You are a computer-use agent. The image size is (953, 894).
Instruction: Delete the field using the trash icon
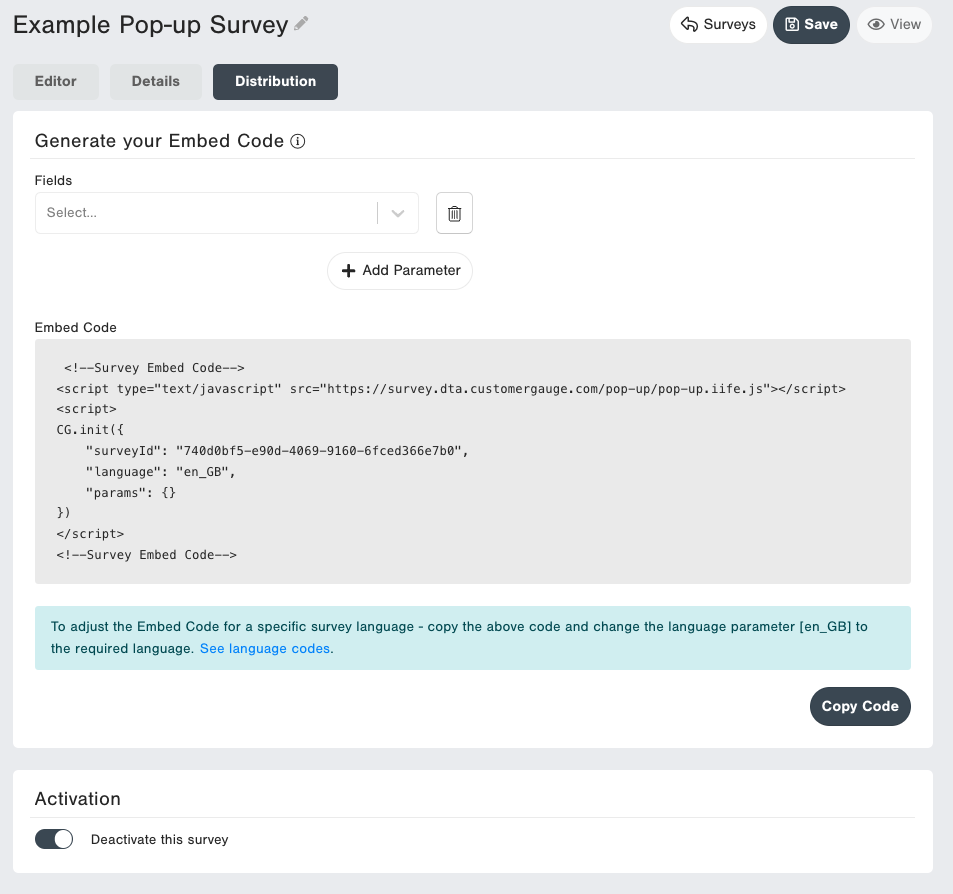point(454,213)
